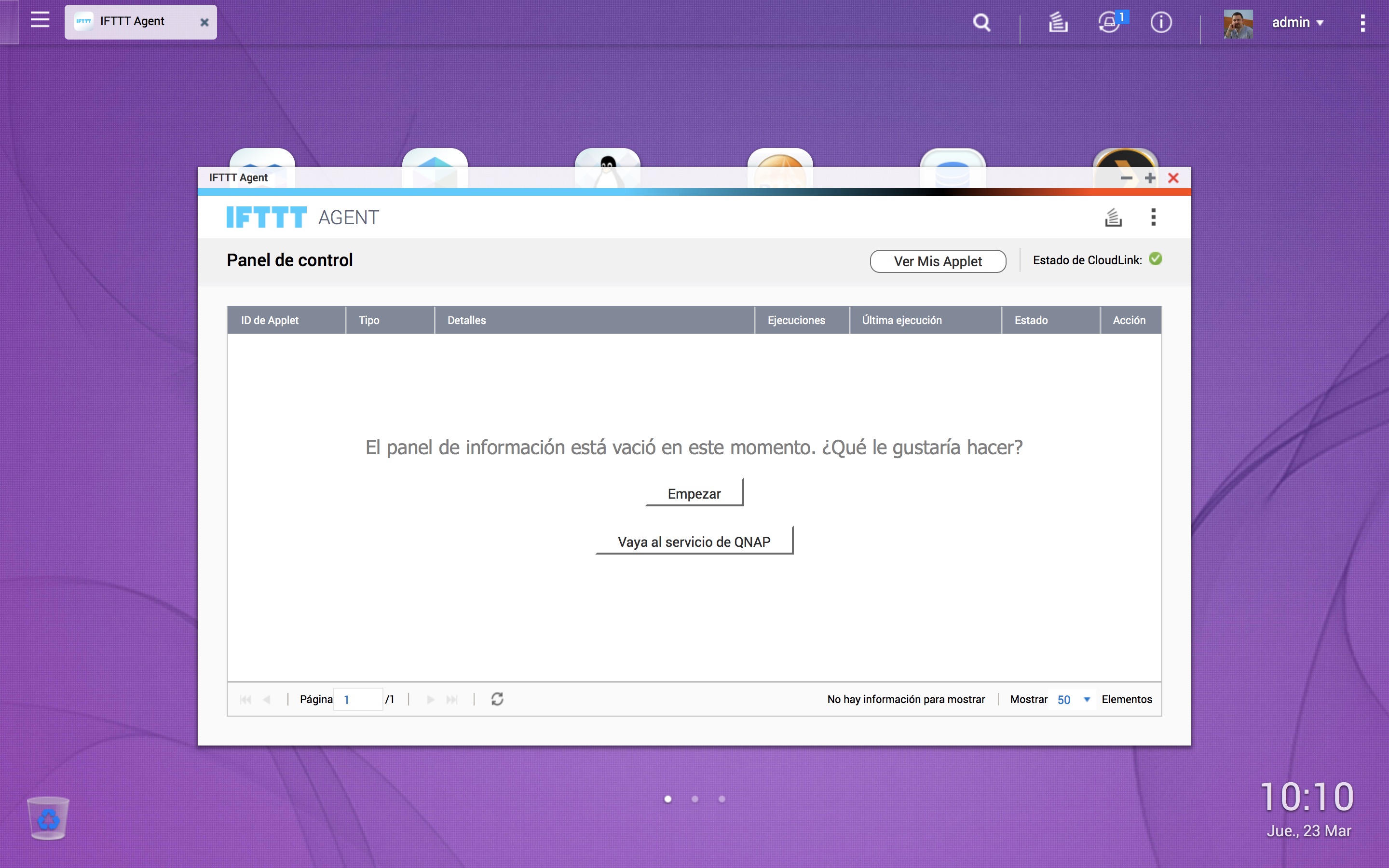Open event notifications bell icon

(x=1109, y=23)
